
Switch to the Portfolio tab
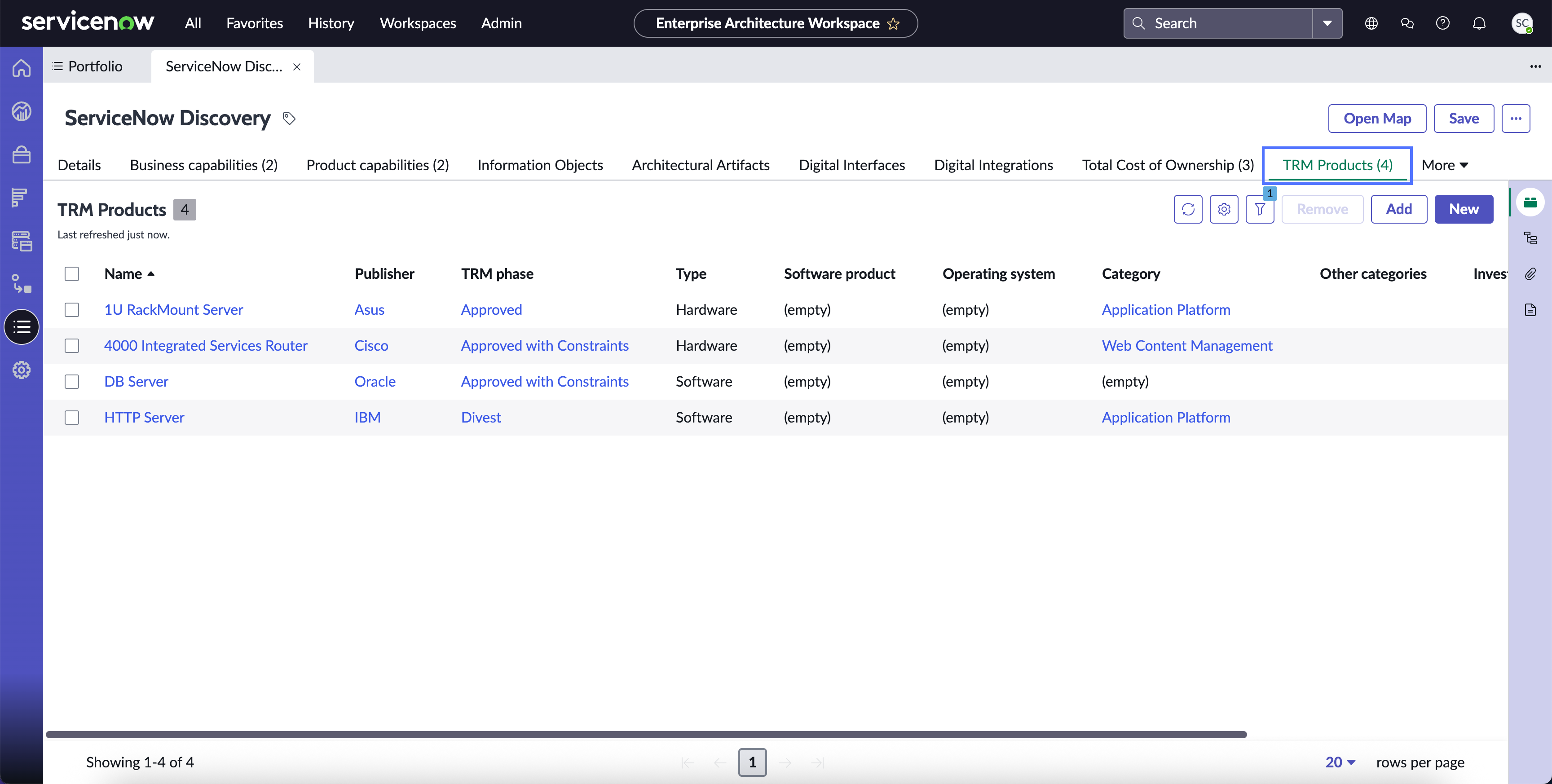88,66
